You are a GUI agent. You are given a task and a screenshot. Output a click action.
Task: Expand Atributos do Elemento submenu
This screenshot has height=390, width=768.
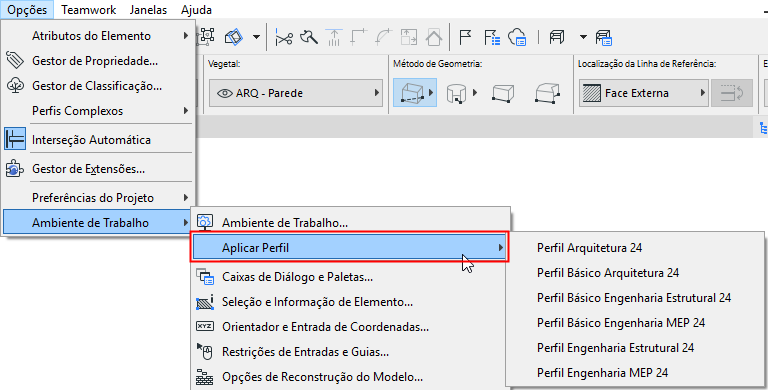tap(186, 36)
